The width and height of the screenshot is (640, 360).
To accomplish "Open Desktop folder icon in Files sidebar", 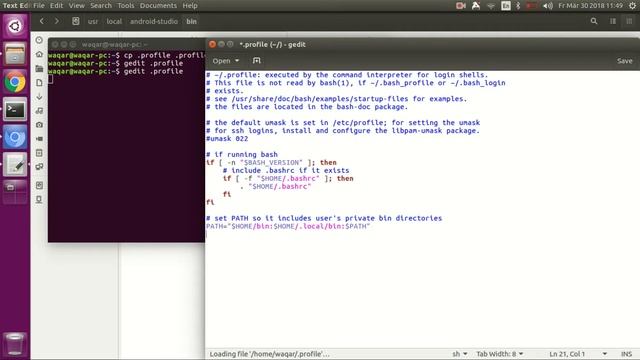I will (x=39, y=69).
